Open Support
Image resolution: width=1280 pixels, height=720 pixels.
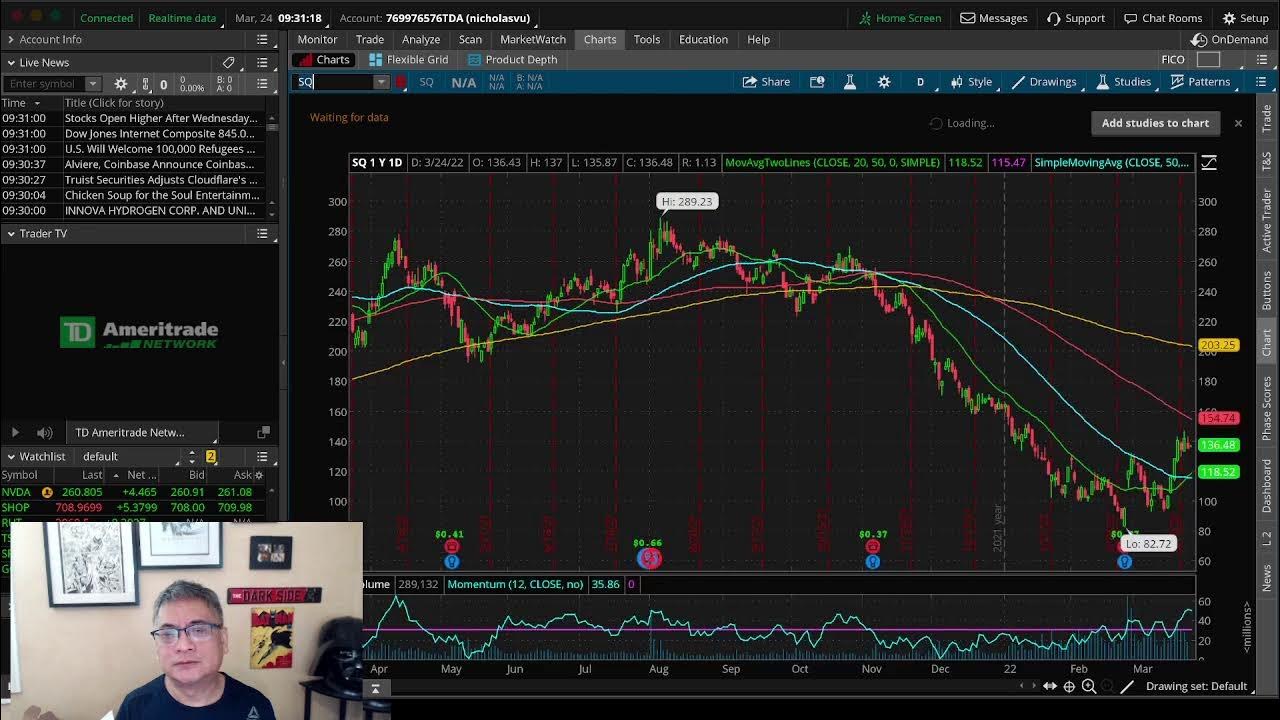(1076, 18)
